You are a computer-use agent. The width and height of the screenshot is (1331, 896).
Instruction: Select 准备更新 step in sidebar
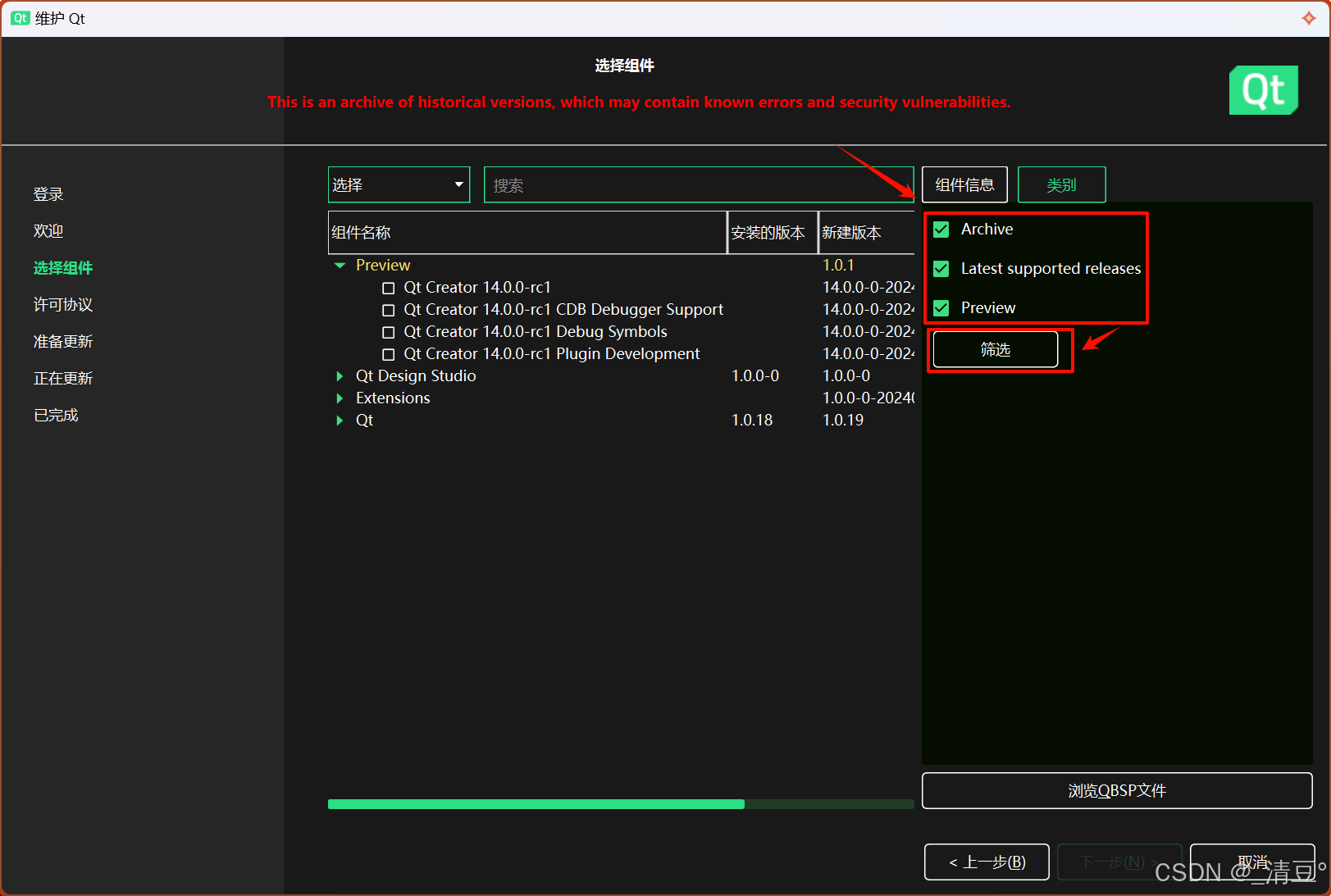63,342
